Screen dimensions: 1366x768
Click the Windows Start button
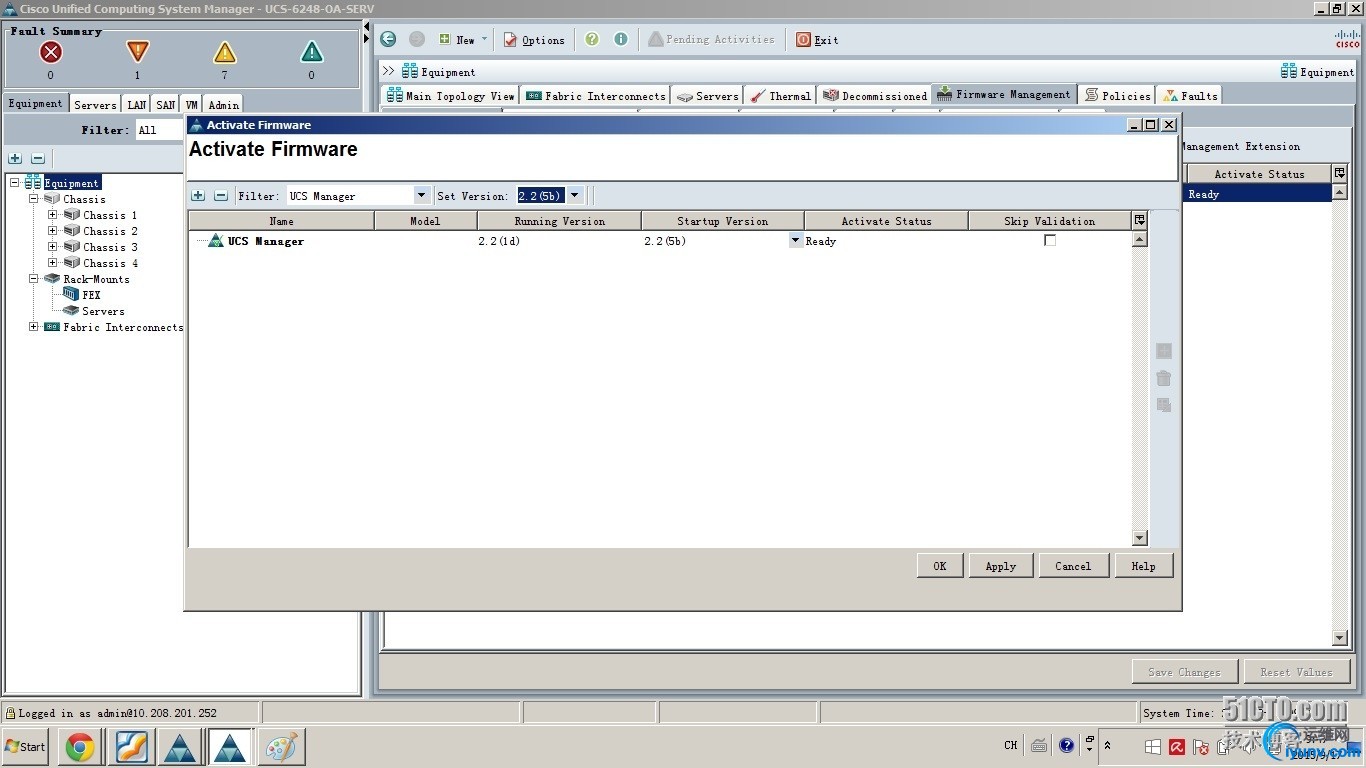click(25, 747)
